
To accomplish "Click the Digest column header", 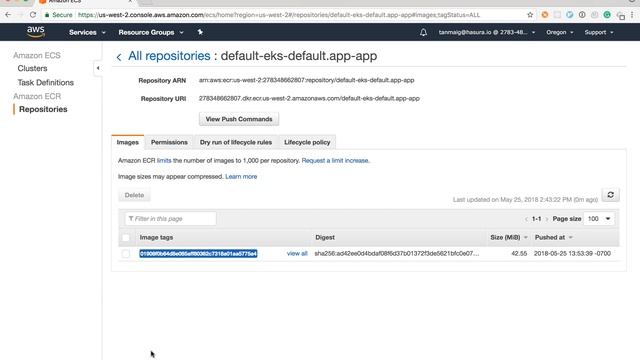I will pos(325,238).
